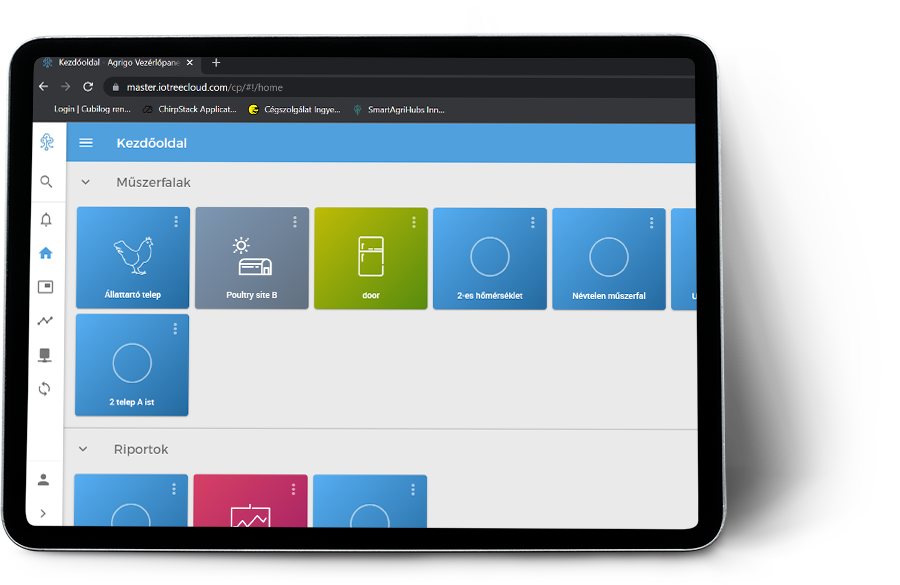Expand the sidebar with bottom chevron
The width and height of the screenshot is (900, 585).
coord(43,513)
